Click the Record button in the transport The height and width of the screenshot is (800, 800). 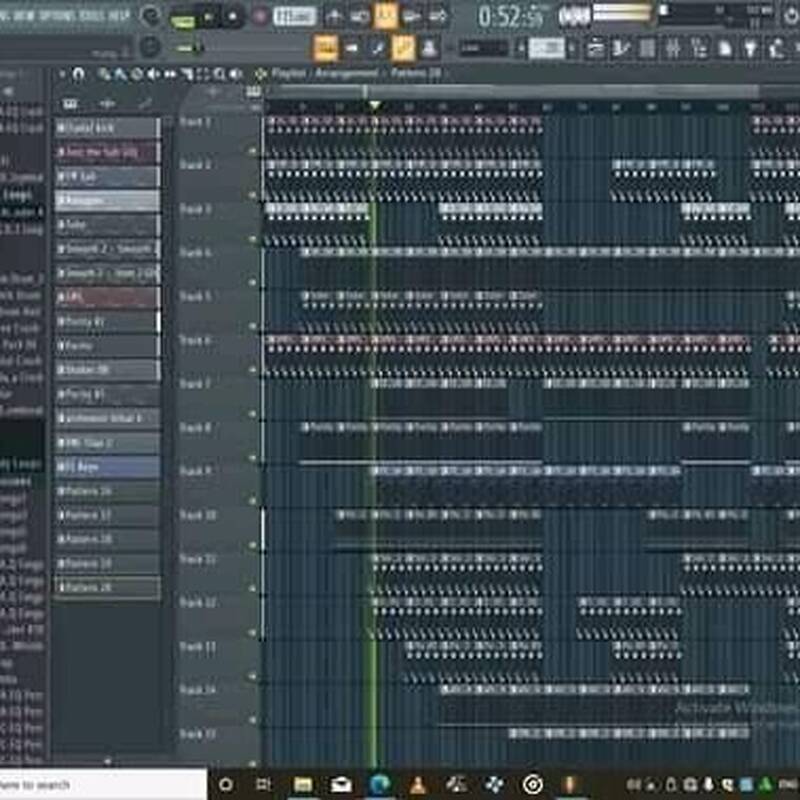click(x=260, y=16)
